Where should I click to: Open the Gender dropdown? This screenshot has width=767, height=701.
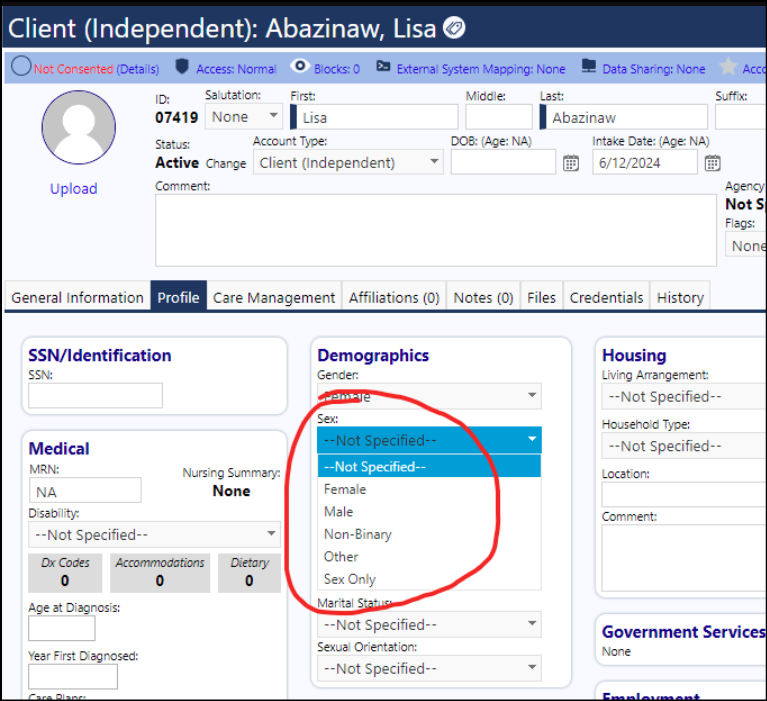click(x=429, y=396)
